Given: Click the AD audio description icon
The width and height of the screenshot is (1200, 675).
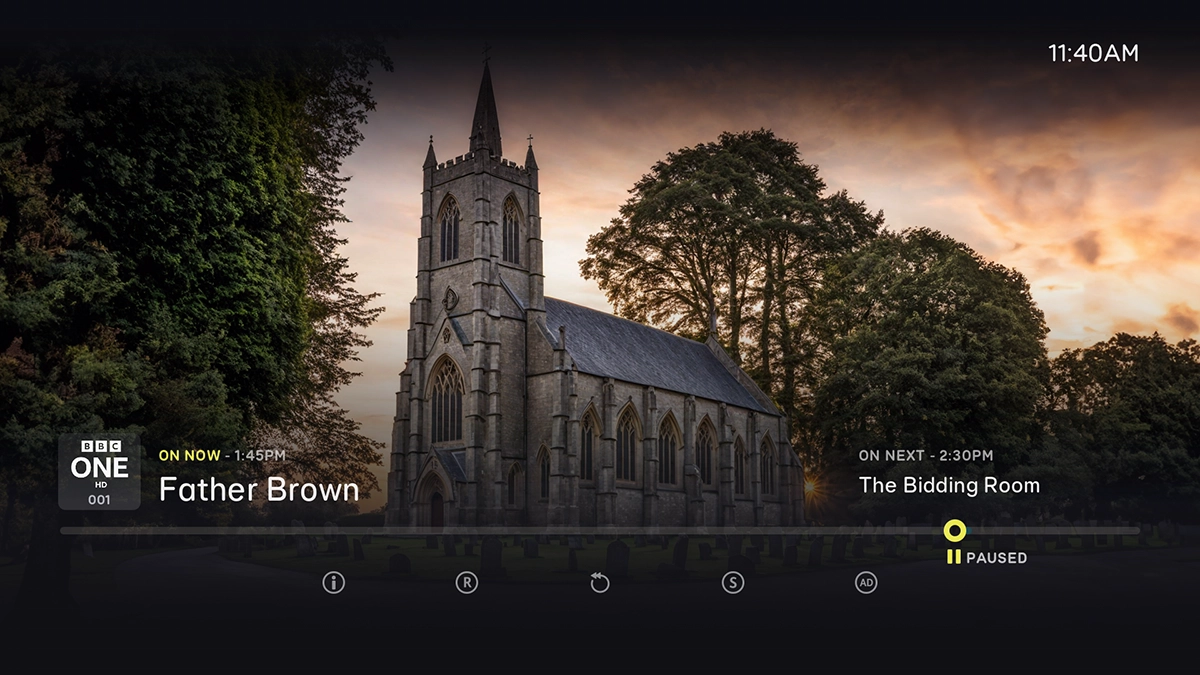Looking at the screenshot, I should 864,581.
